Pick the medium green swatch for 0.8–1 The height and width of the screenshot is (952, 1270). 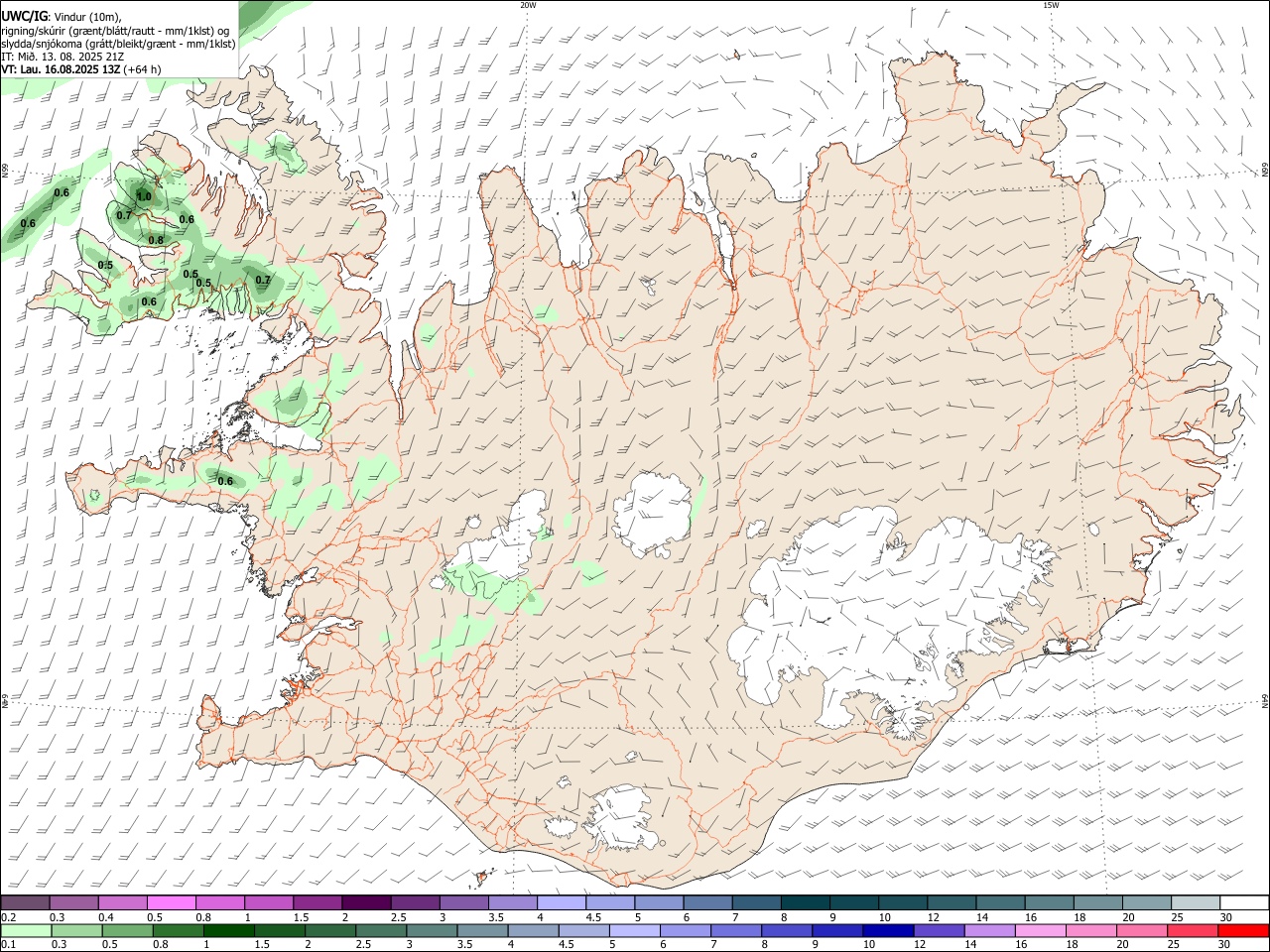[178, 930]
